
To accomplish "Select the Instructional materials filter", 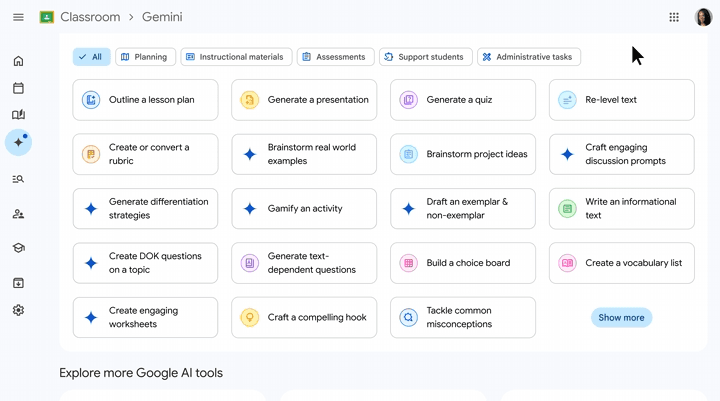I will tap(236, 57).
